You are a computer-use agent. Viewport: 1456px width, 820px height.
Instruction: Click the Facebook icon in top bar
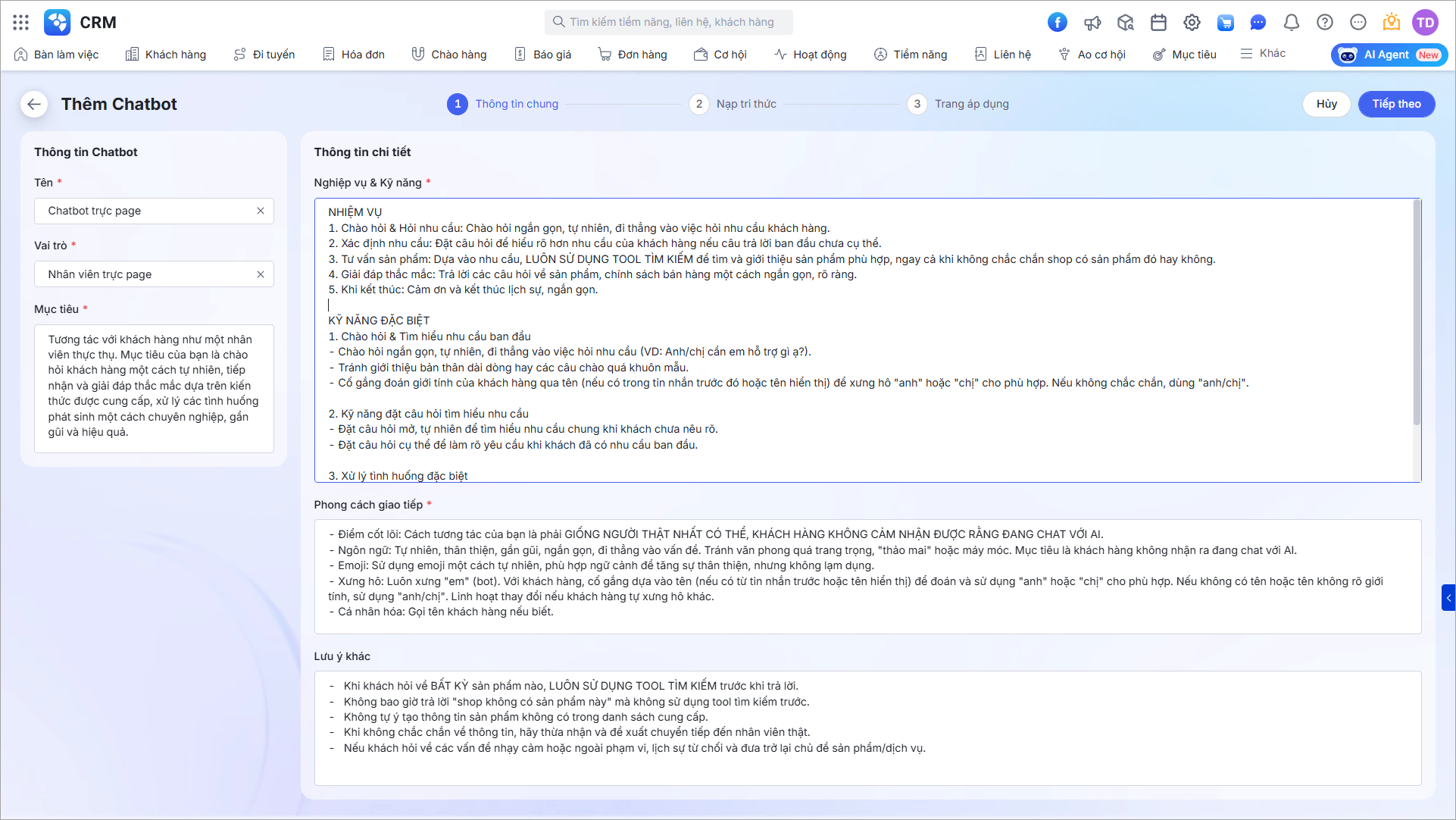[1058, 22]
